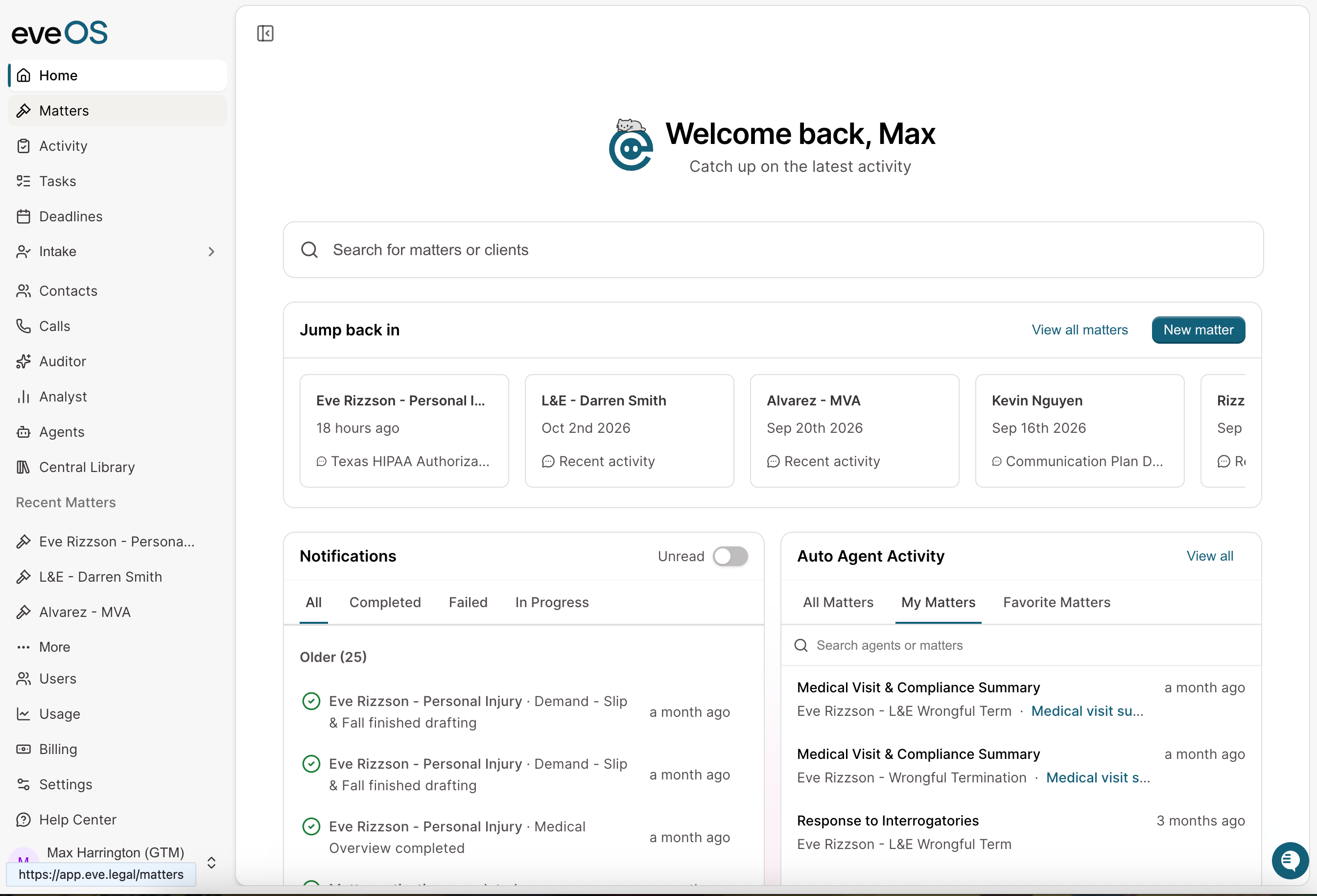
Task: Click the search matters or clients field
Action: pyautogui.click(x=773, y=249)
